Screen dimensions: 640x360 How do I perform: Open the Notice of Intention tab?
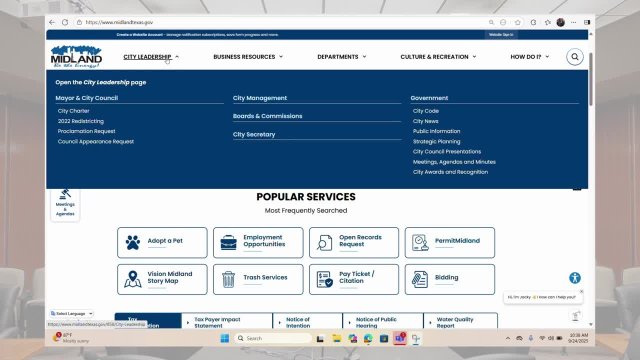coord(307,322)
